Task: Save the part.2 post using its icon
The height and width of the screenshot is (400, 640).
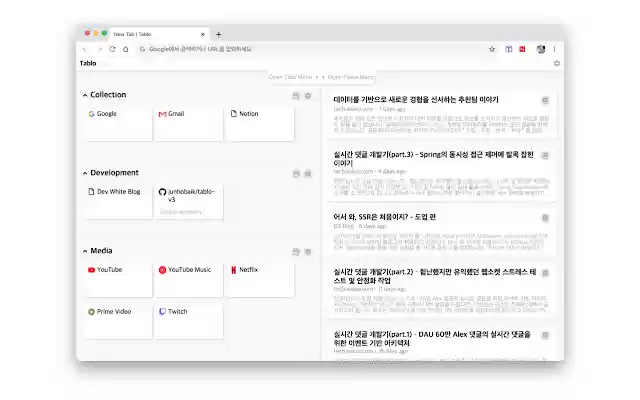Action: tap(545, 273)
